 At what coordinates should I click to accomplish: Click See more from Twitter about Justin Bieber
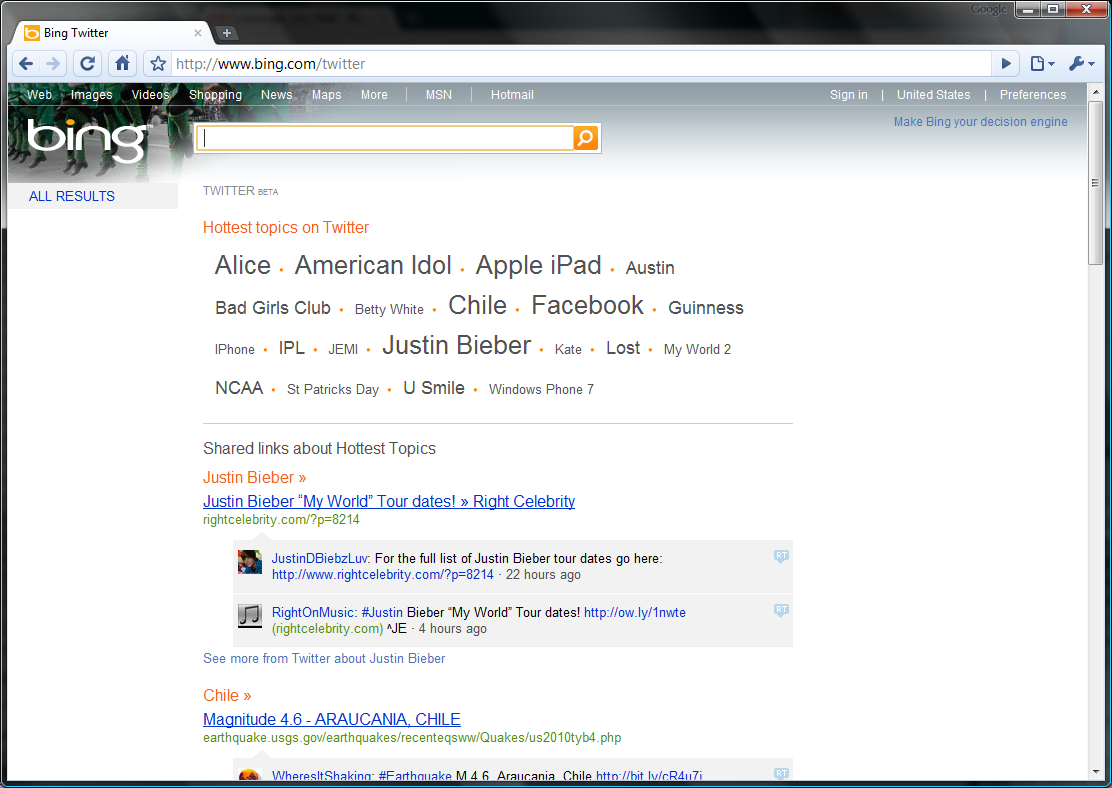[324, 658]
